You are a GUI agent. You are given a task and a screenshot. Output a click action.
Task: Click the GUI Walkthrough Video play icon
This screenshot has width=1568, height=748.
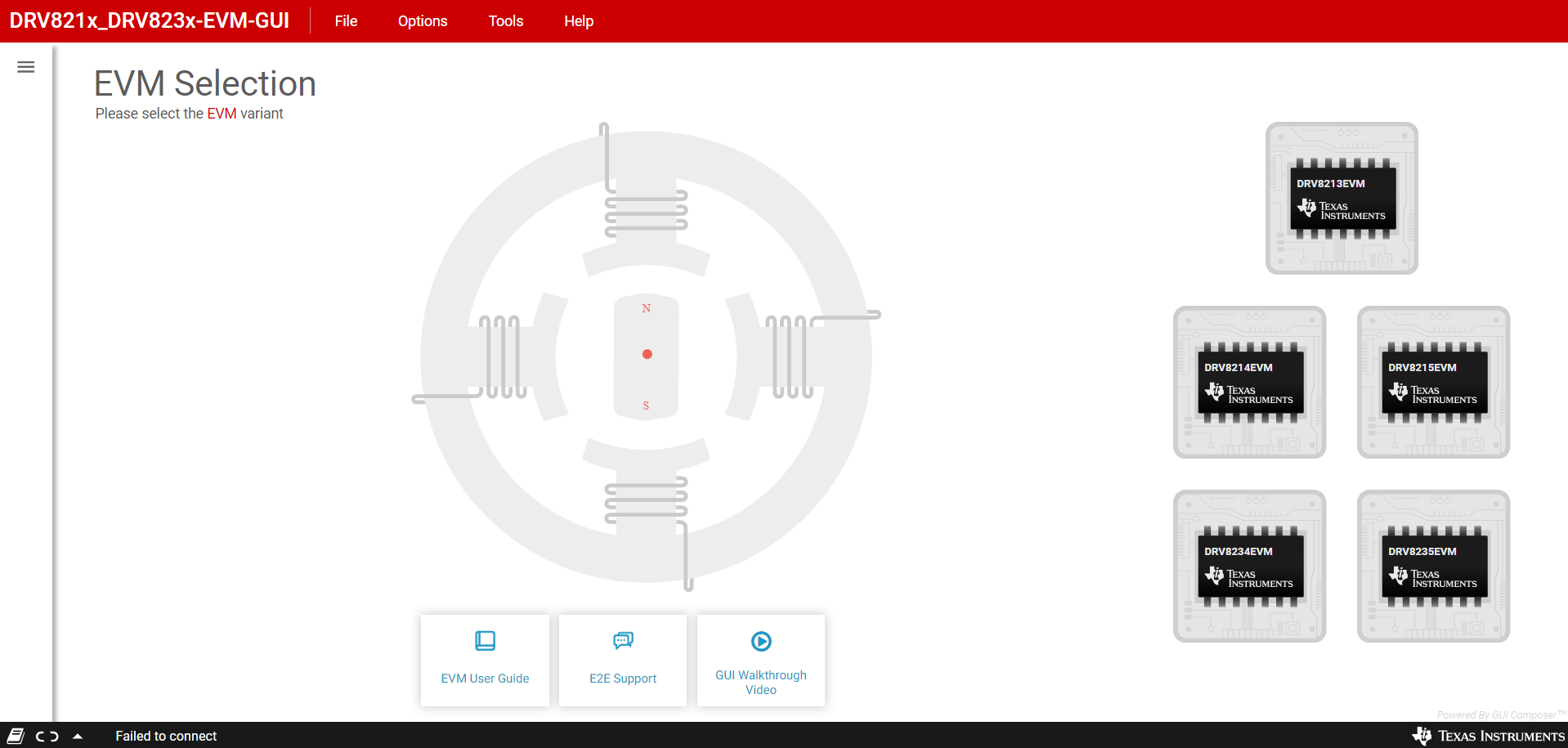pyautogui.click(x=760, y=642)
